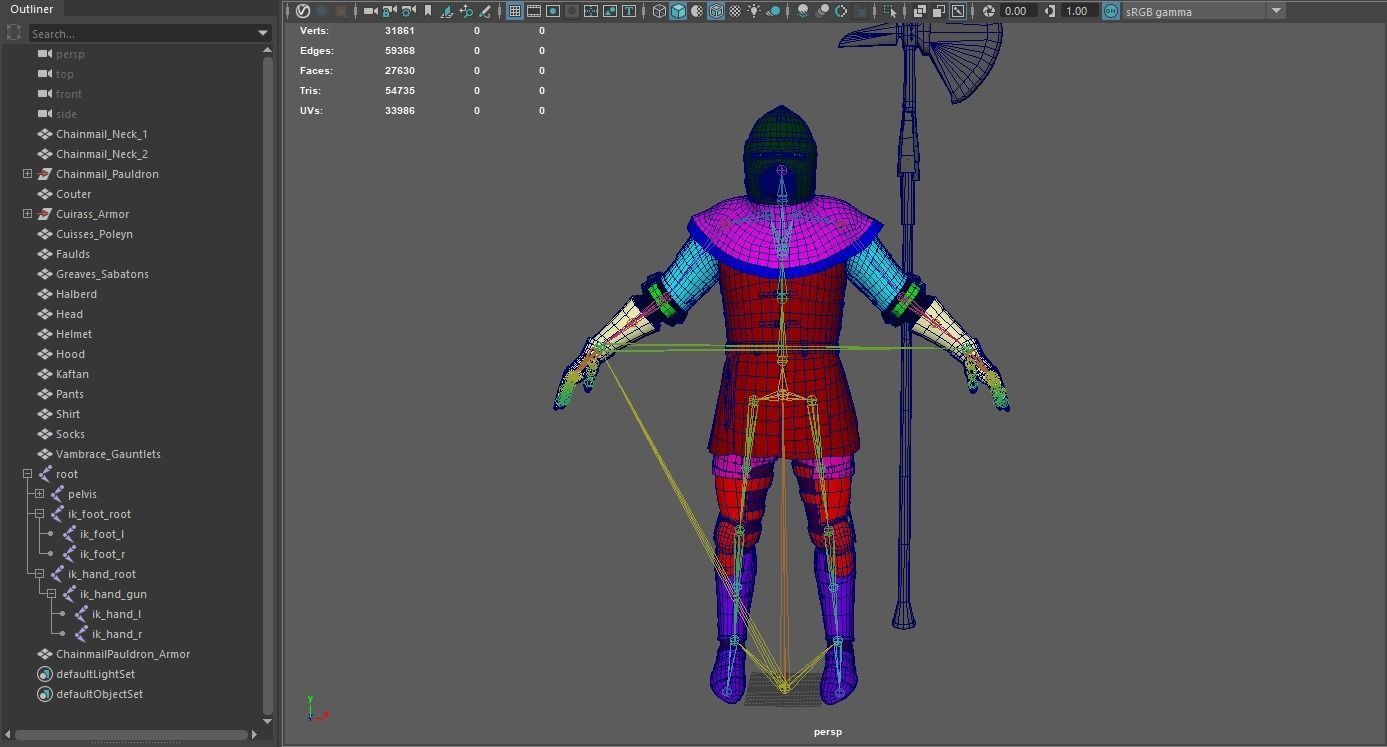
Task: Click the Select Camera toolbar icon
Action: 370,11
